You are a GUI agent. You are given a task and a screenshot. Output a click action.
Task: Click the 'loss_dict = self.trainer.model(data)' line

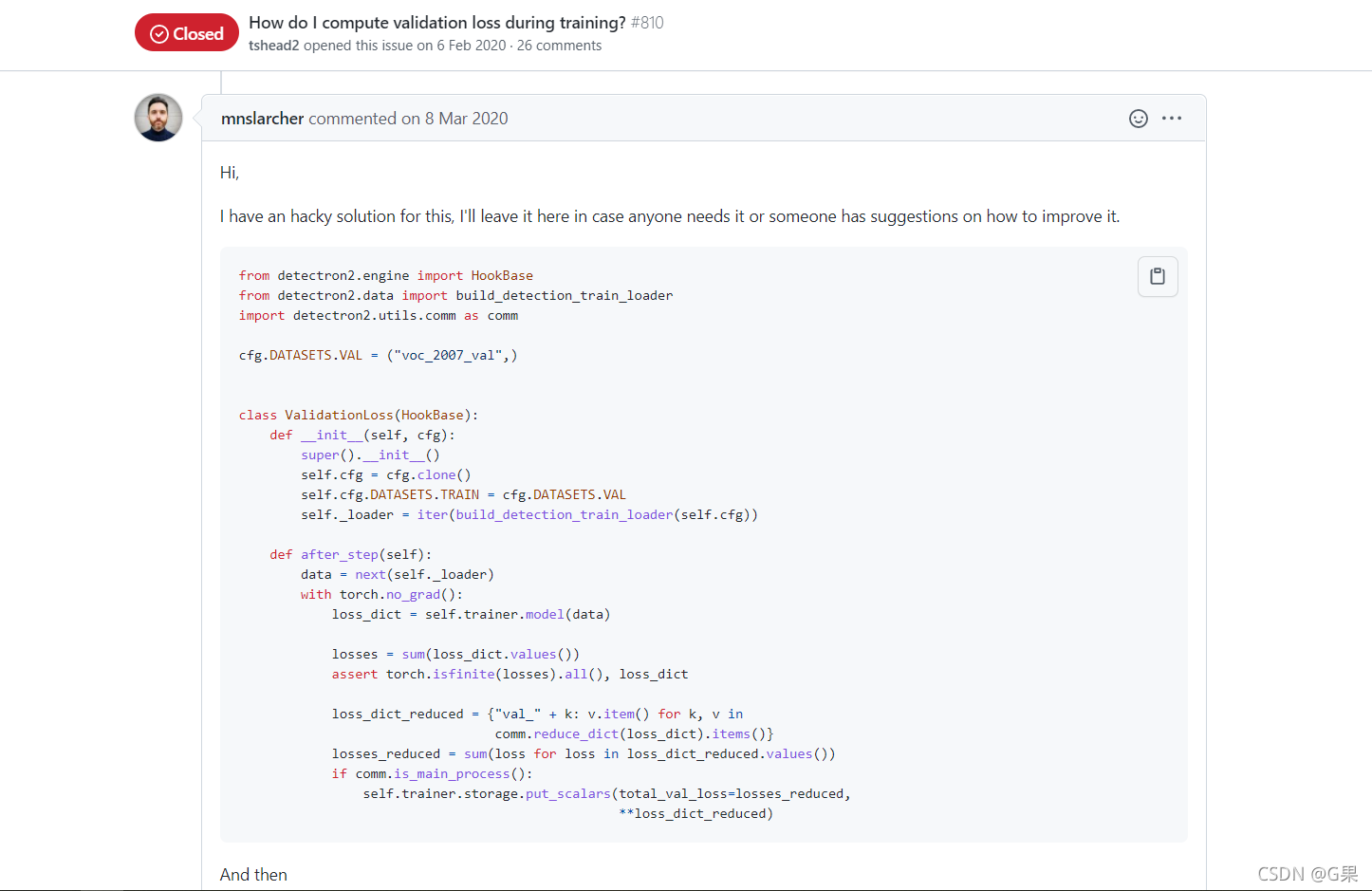472,614
